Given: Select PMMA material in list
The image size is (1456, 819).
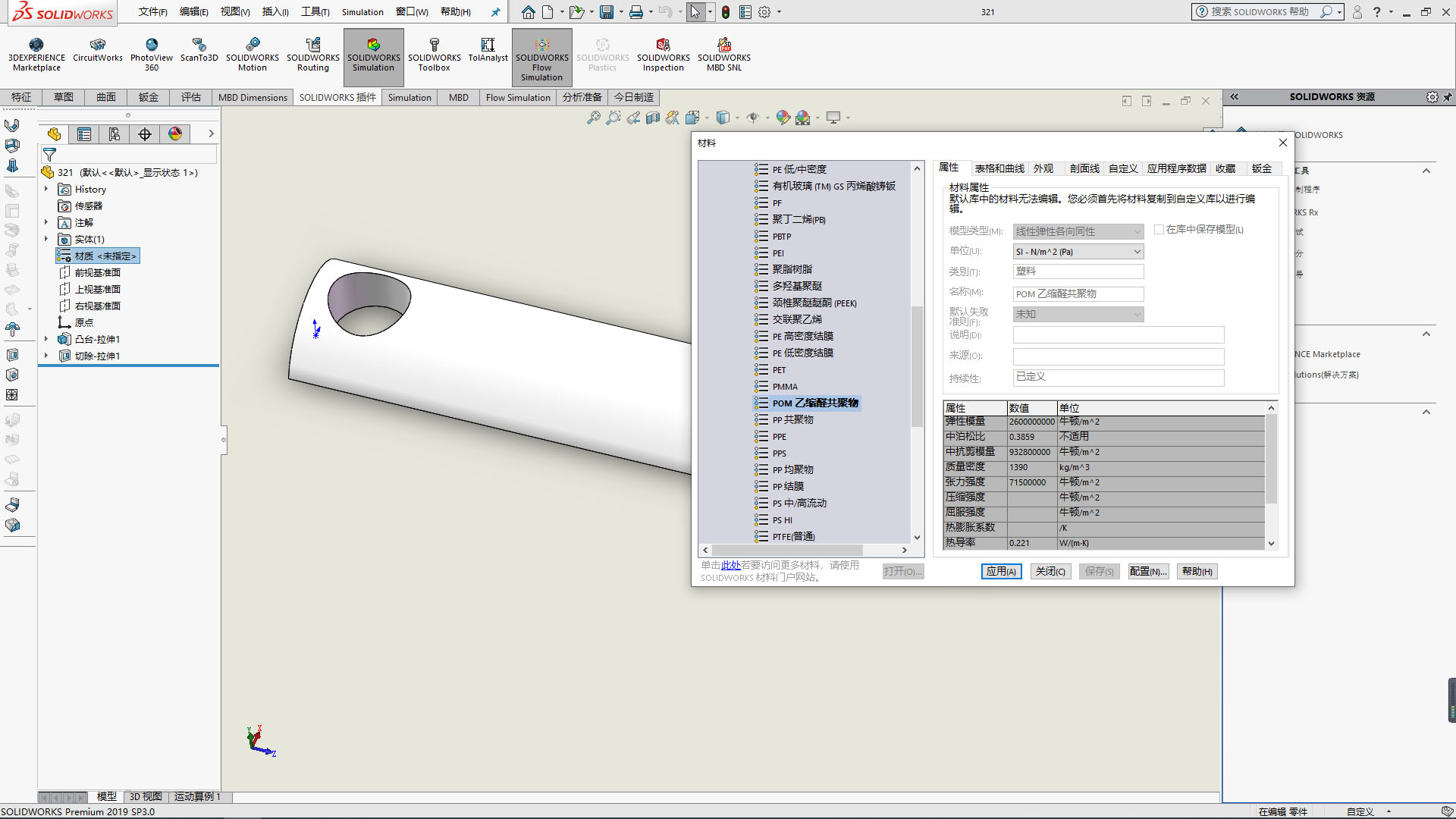Looking at the screenshot, I should (x=785, y=386).
